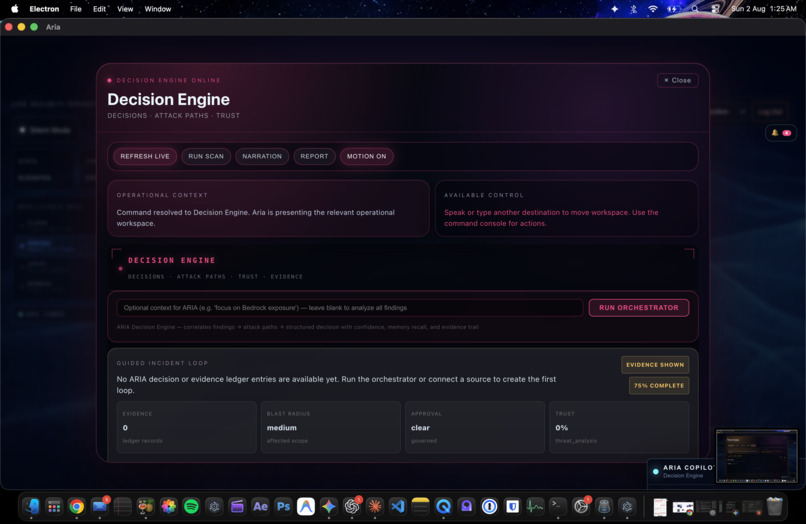Open the Apple menu
The height and width of the screenshot is (524, 806).
click(14, 9)
